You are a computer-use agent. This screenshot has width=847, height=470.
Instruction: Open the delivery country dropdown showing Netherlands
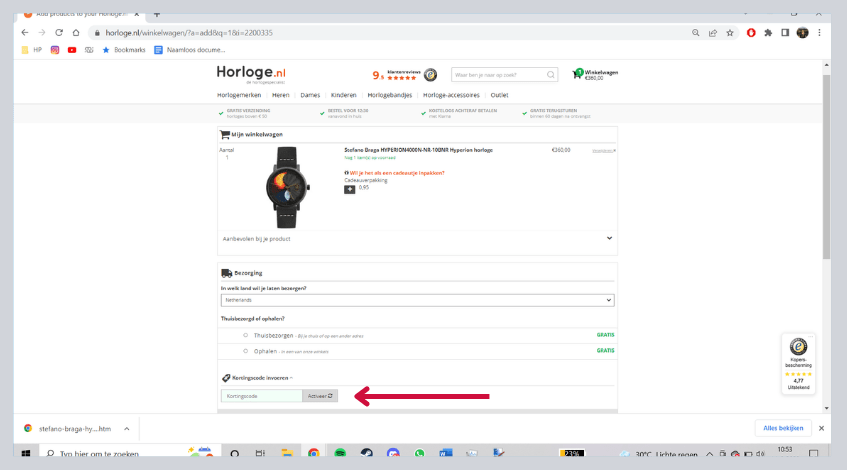pos(417,300)
